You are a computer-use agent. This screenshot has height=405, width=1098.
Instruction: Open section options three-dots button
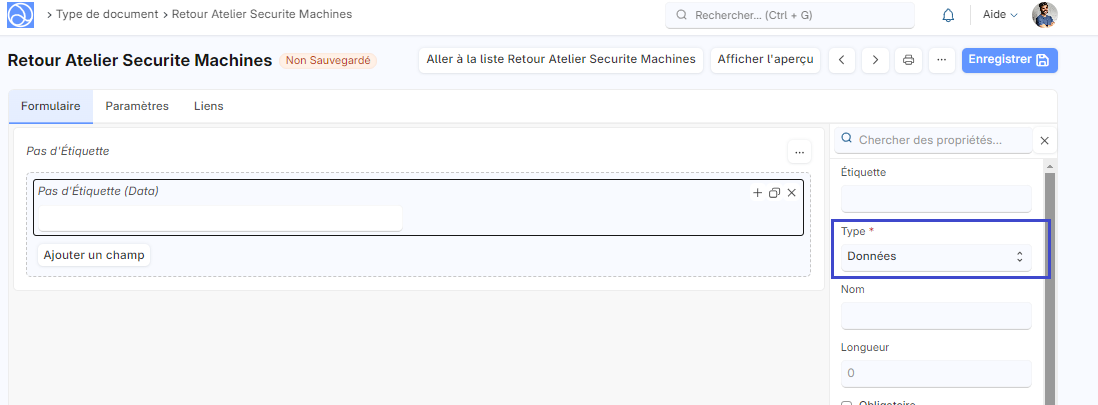798,152
